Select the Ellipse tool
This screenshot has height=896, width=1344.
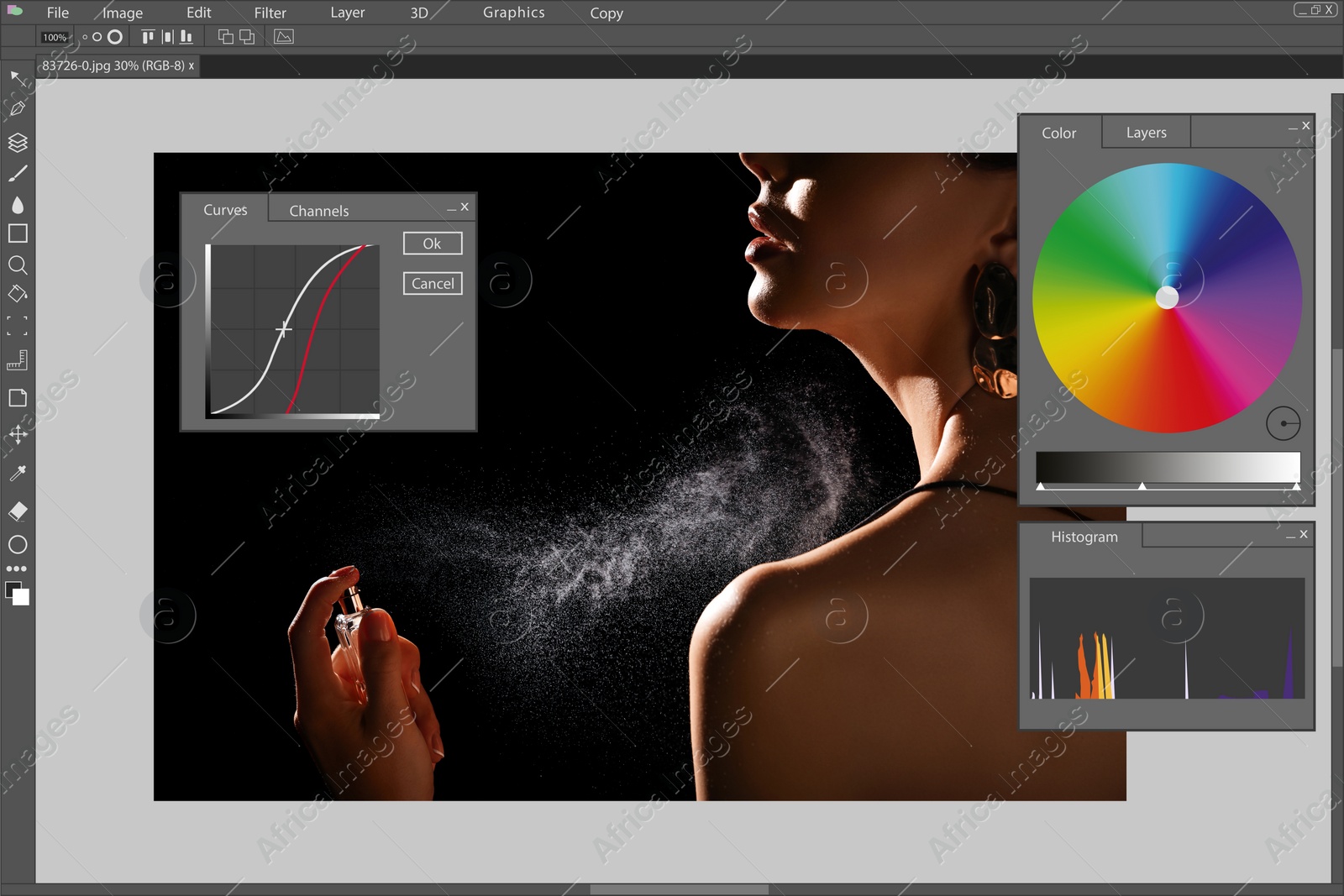(x=18, y=545)
